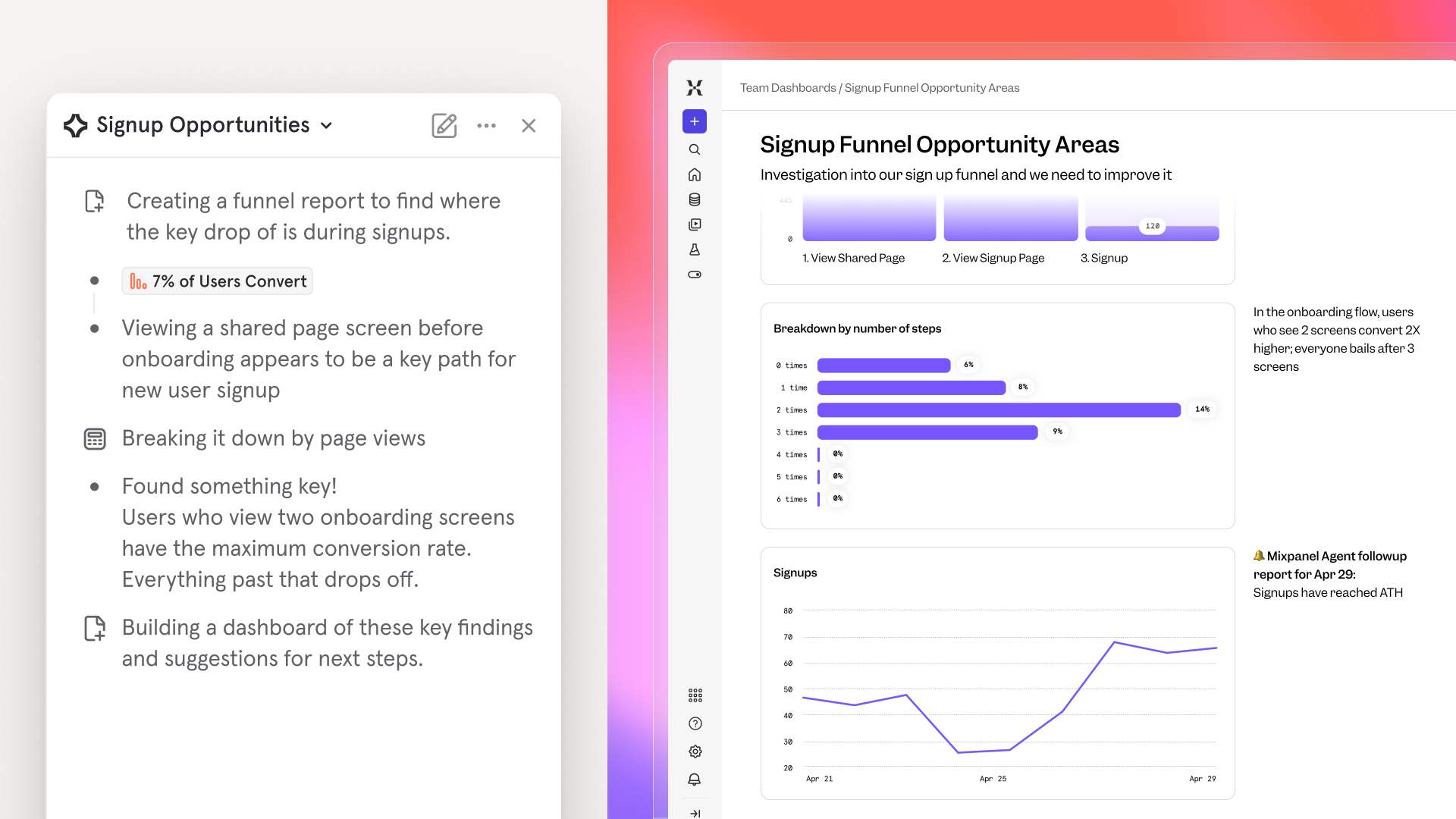Expand the Signup Opportunities dropdown chevron

pyautogui.click(x=327, y=126)
